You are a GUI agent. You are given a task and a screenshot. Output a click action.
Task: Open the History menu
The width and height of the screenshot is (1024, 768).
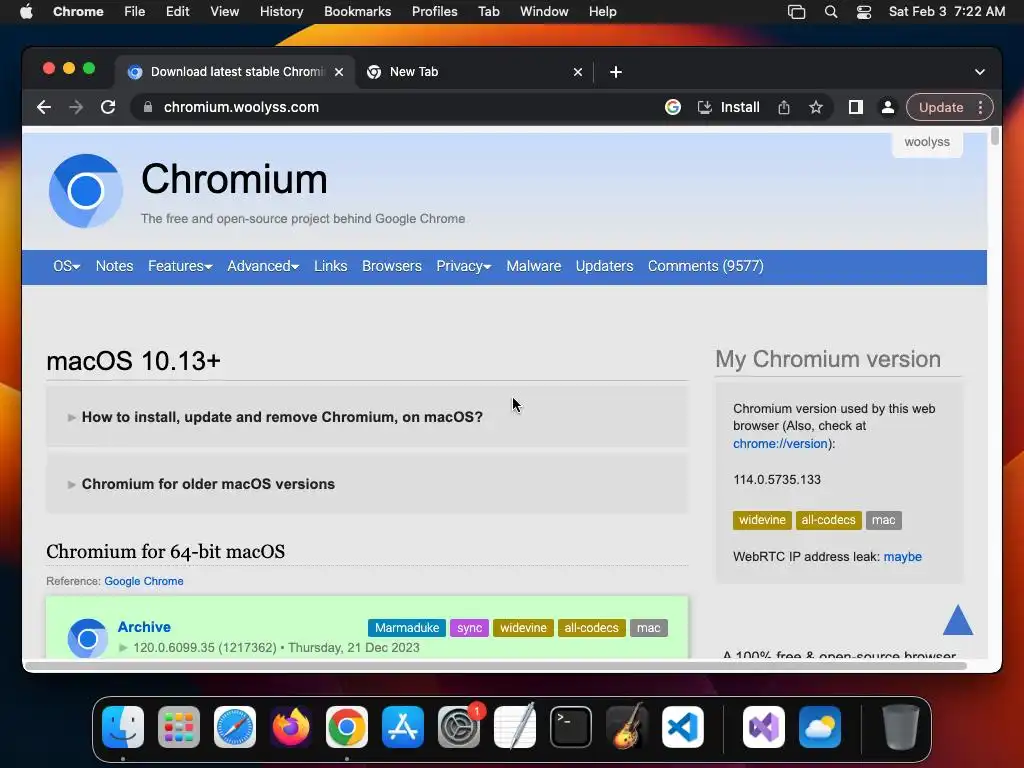click(x=281, y=12)
